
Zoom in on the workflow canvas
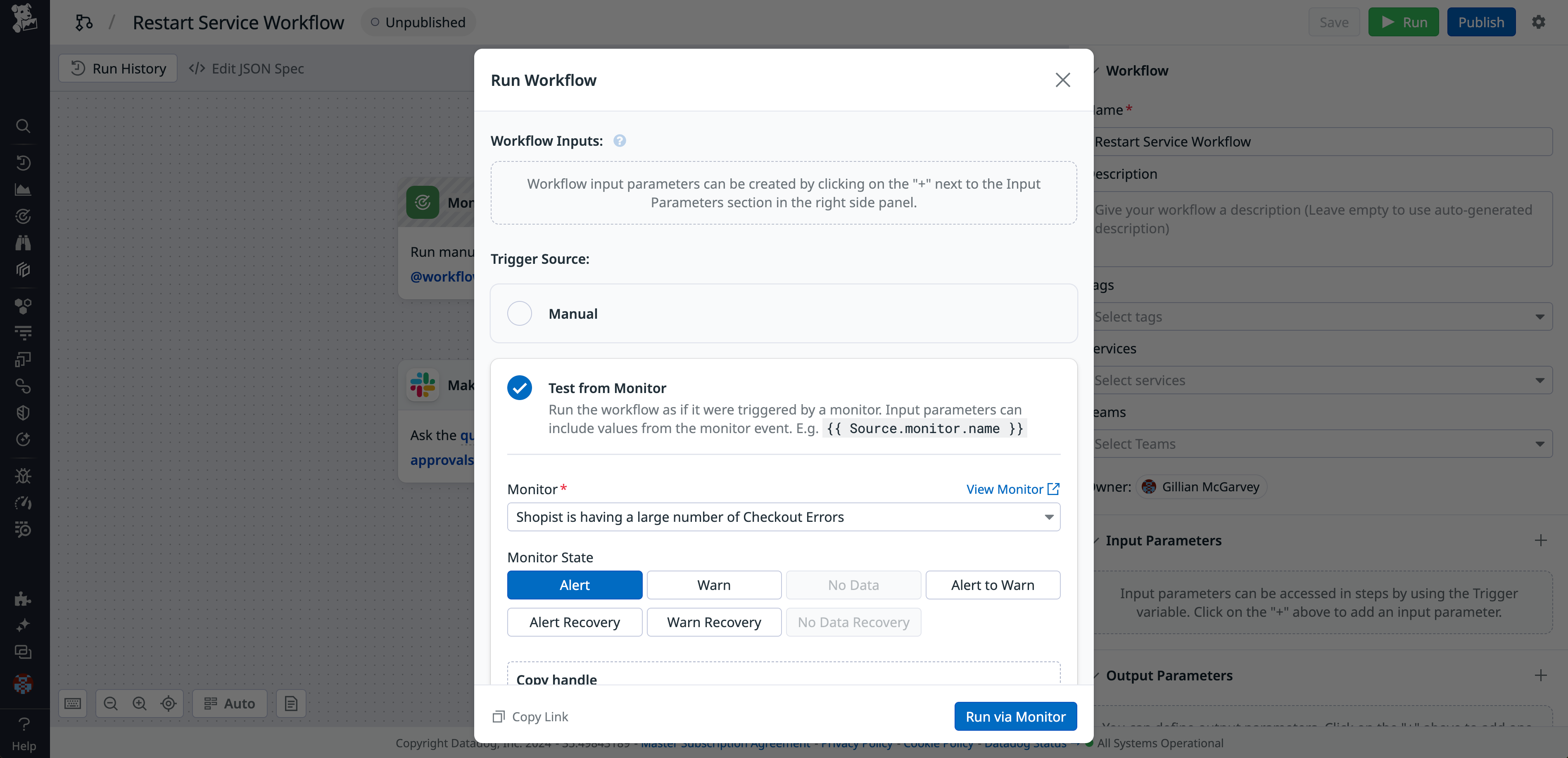pos(139,703)
